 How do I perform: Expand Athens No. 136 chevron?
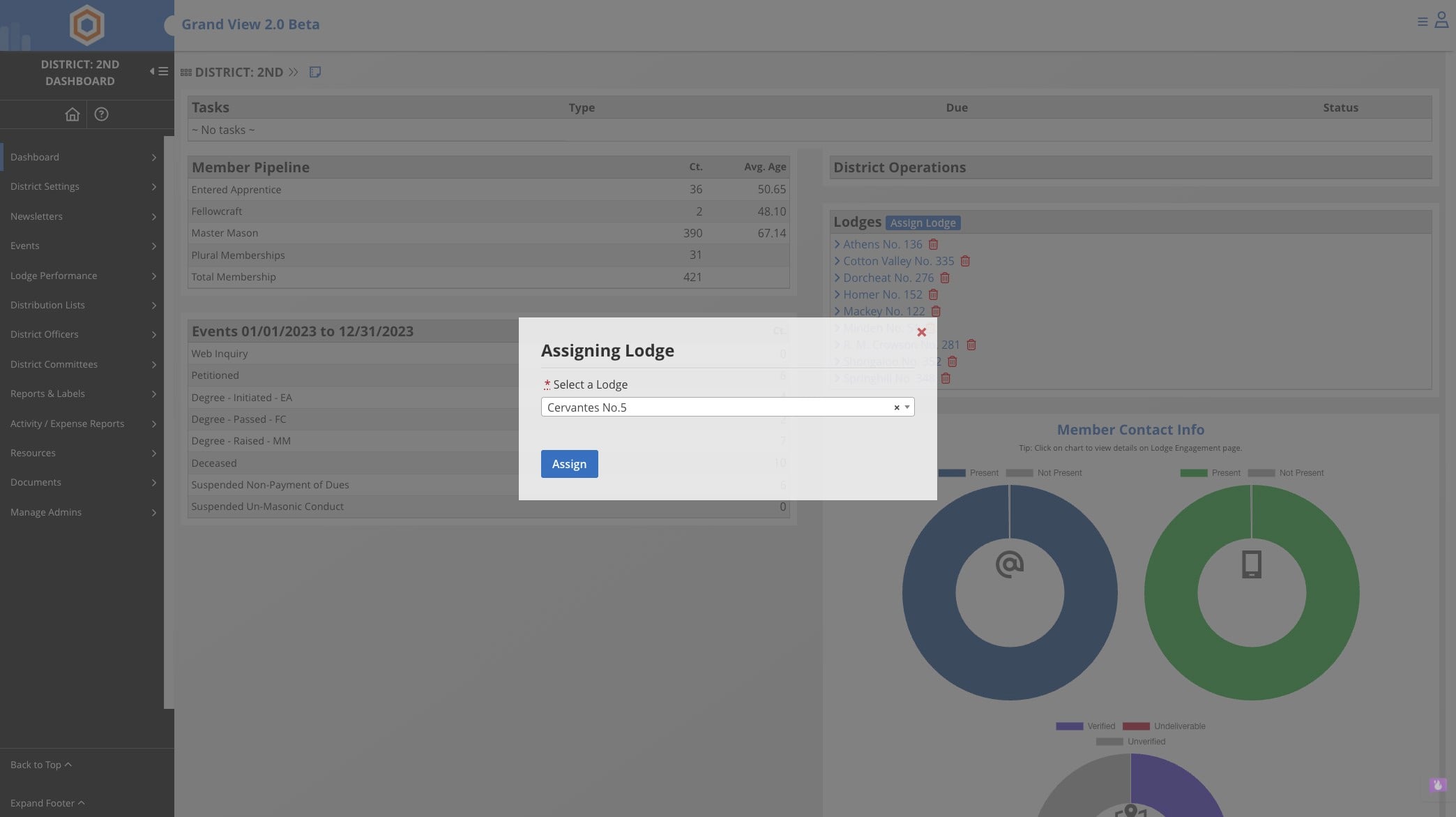click(837, 244)
